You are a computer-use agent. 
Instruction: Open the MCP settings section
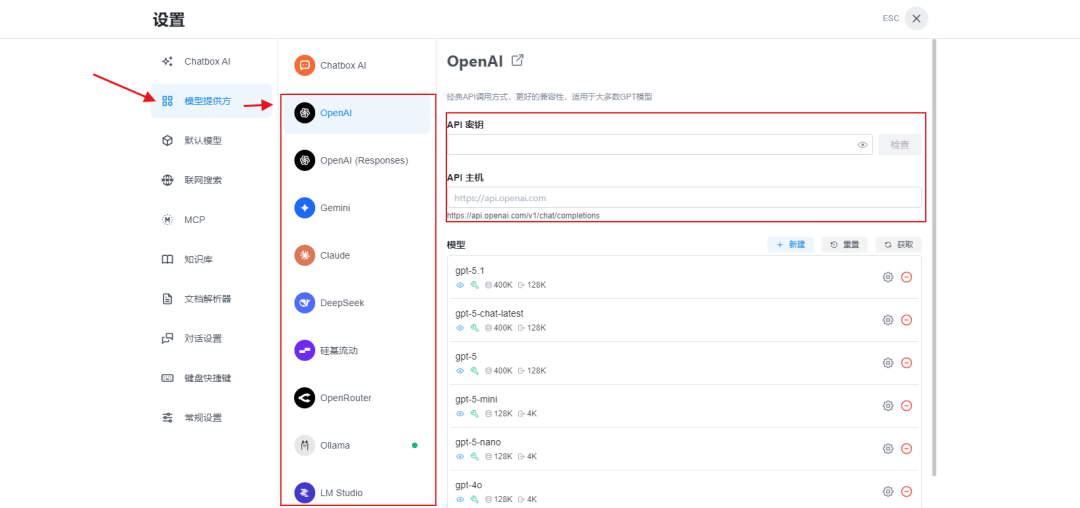pos(211,220)
